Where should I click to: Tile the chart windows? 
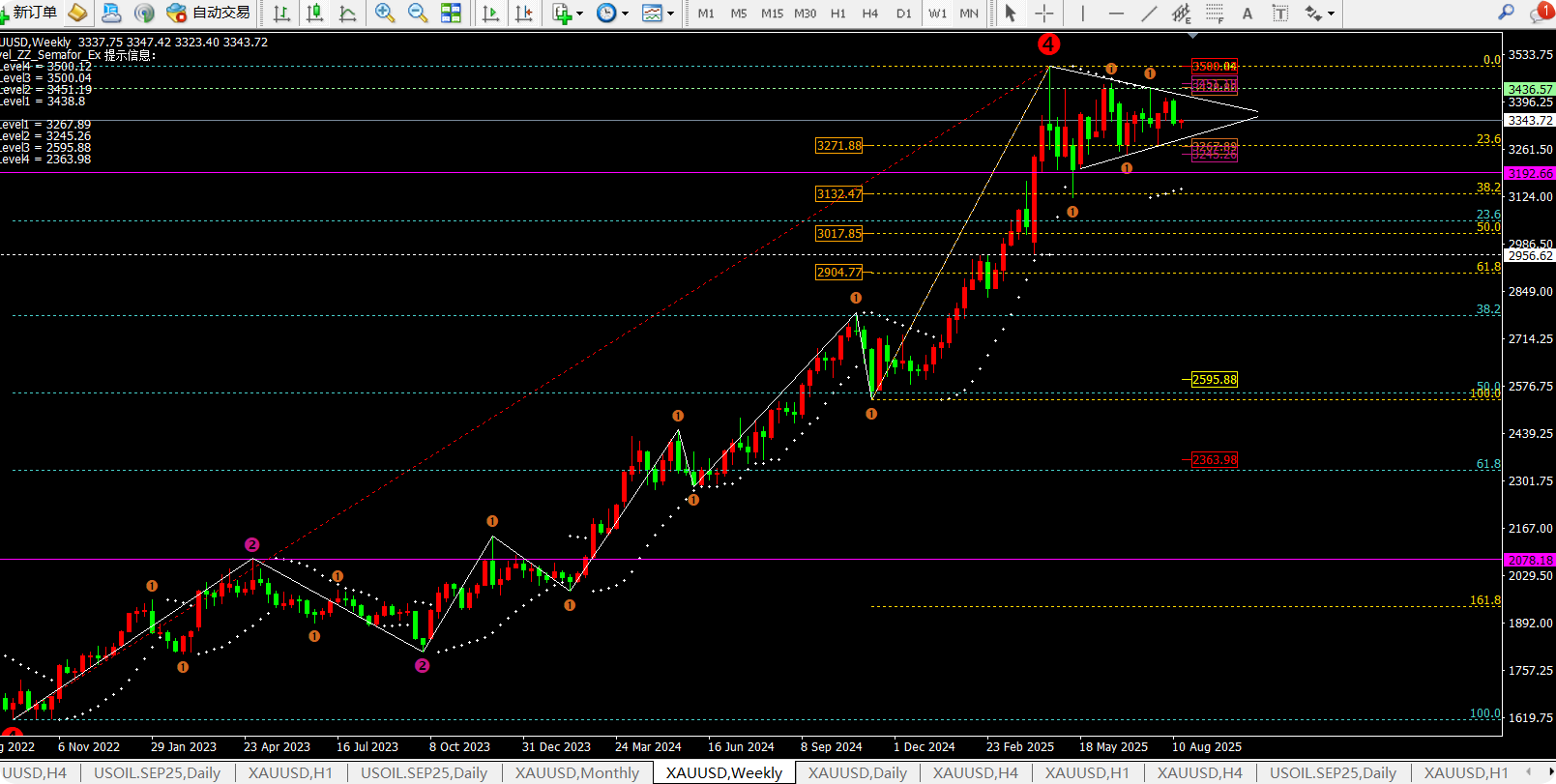[451, 13]
